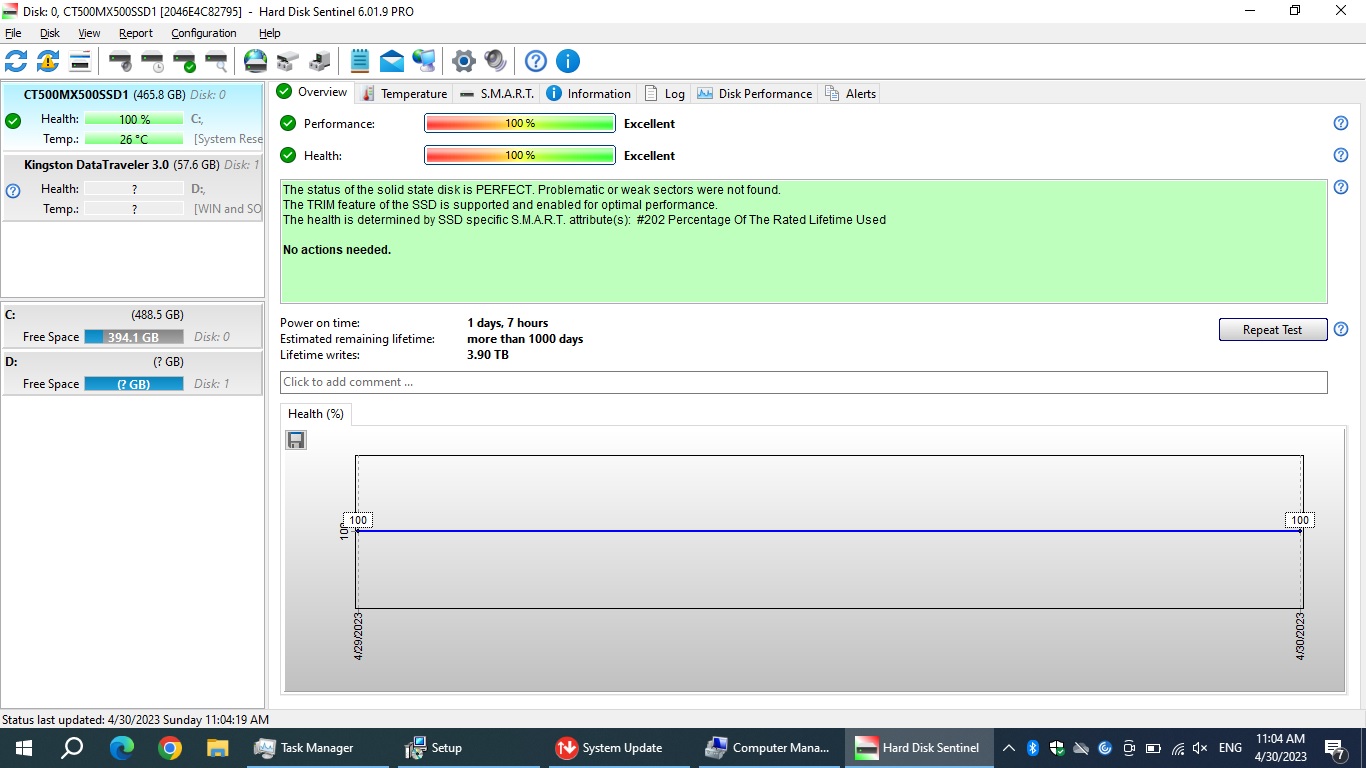
Task: Click the speaker sound toolbar icon
Action: click(495, 61)
